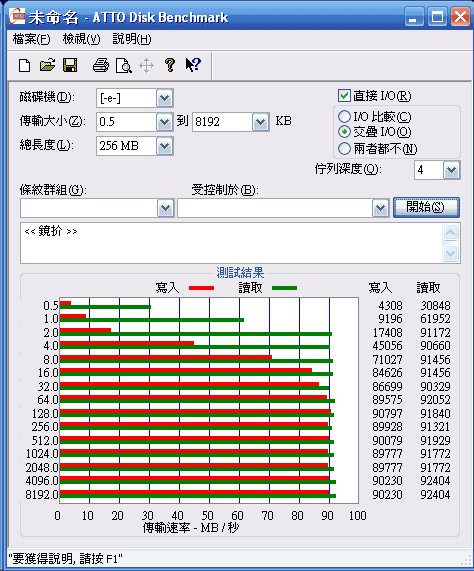Select the 交疊 I/O radio button
This screenshot has height=571, width=474.
coord(344,131)
